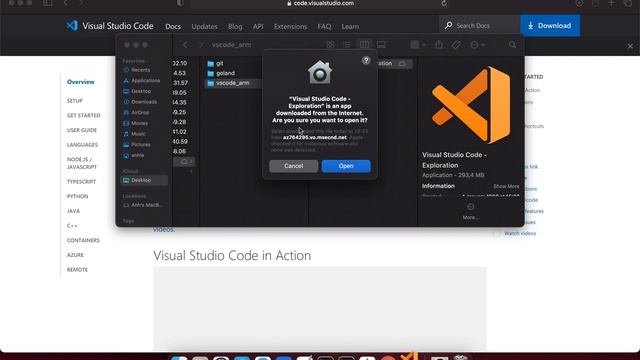Click the Visual Studio Code in Action video placeholder
The image size is (640, 360).
[x=320, y=309]
